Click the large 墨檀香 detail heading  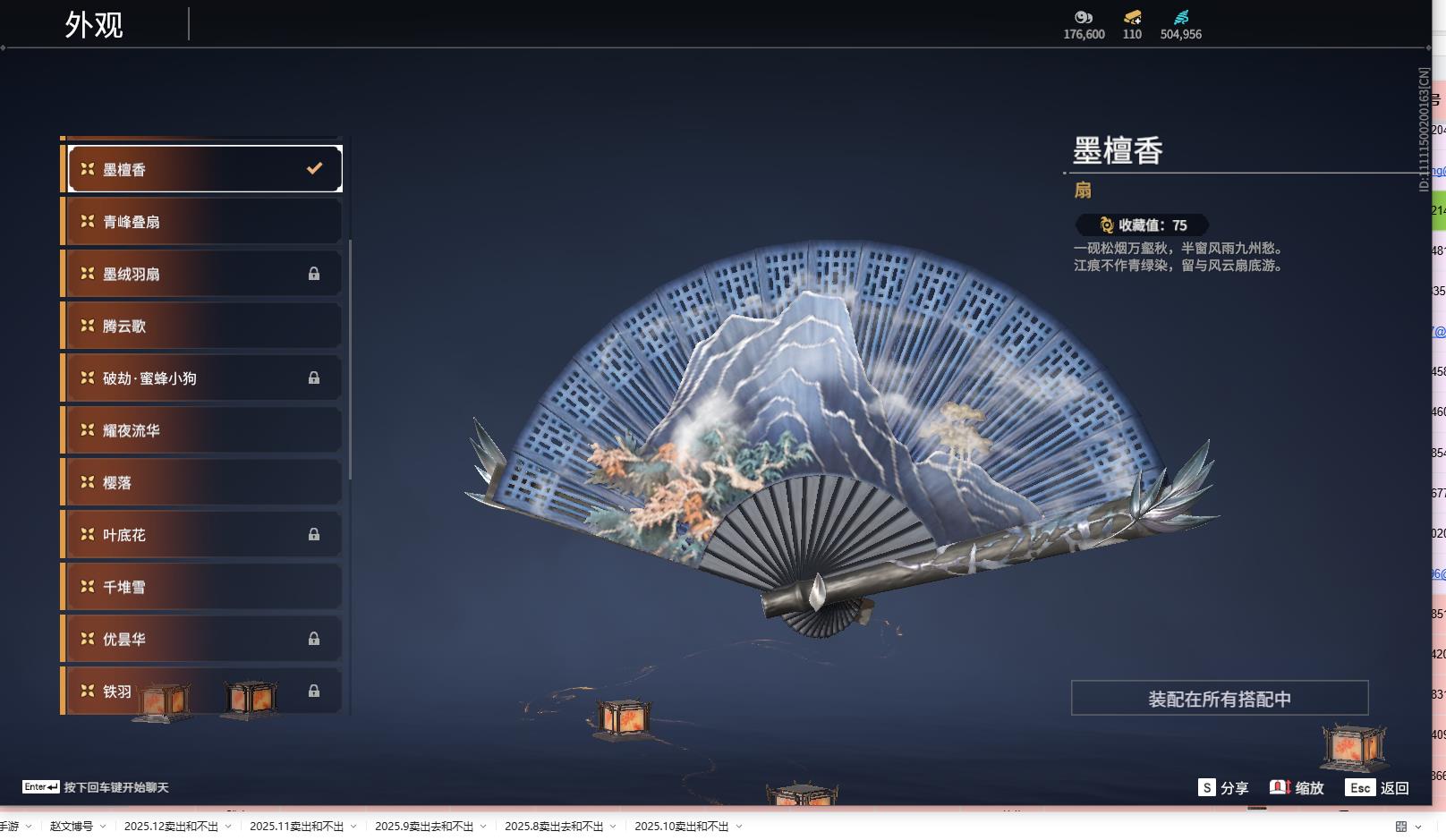[x=1119, y=150]
